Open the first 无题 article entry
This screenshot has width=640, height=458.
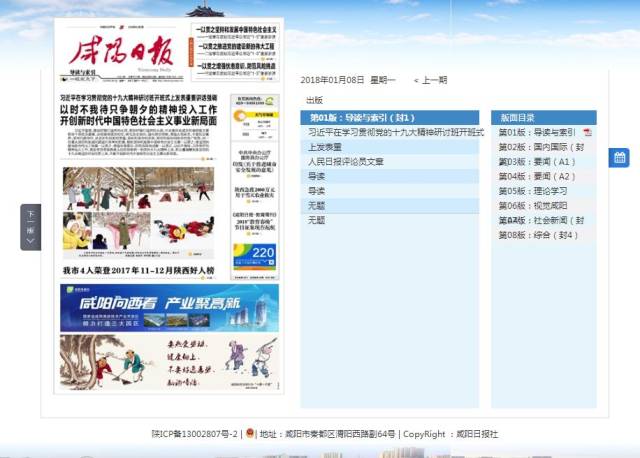click(x=390, y=206)
